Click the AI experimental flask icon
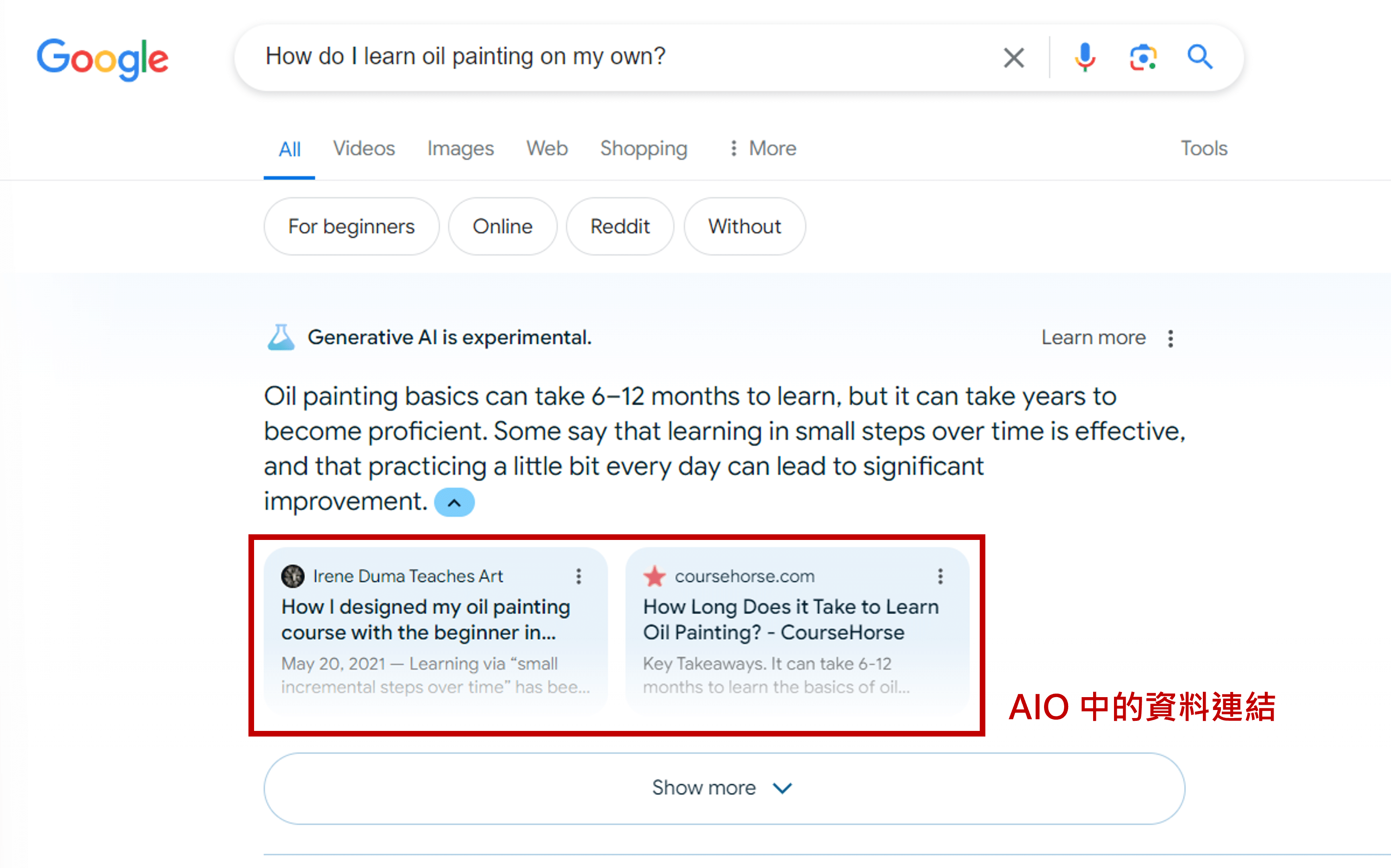 pos(281,338)
